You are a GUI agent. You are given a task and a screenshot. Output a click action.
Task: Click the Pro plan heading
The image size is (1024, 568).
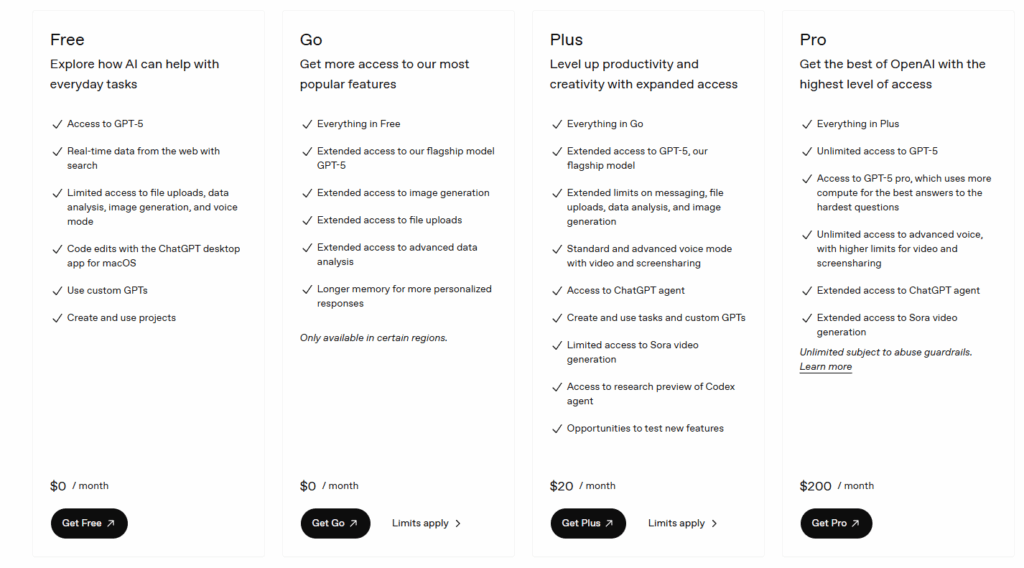coord(813,40)
